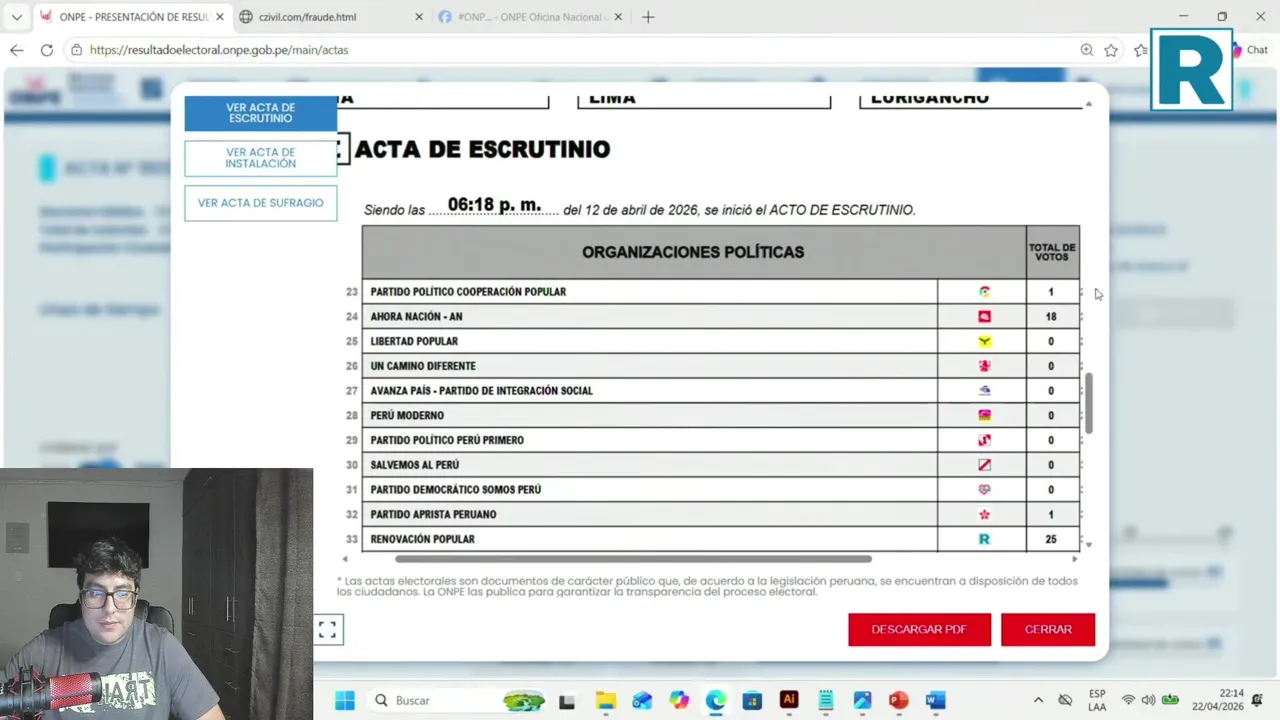Open the favorites list icon
Image resolution: width=1280 pixels, height=720 pixels.
pyautogui.click(x=1140, y=50)
